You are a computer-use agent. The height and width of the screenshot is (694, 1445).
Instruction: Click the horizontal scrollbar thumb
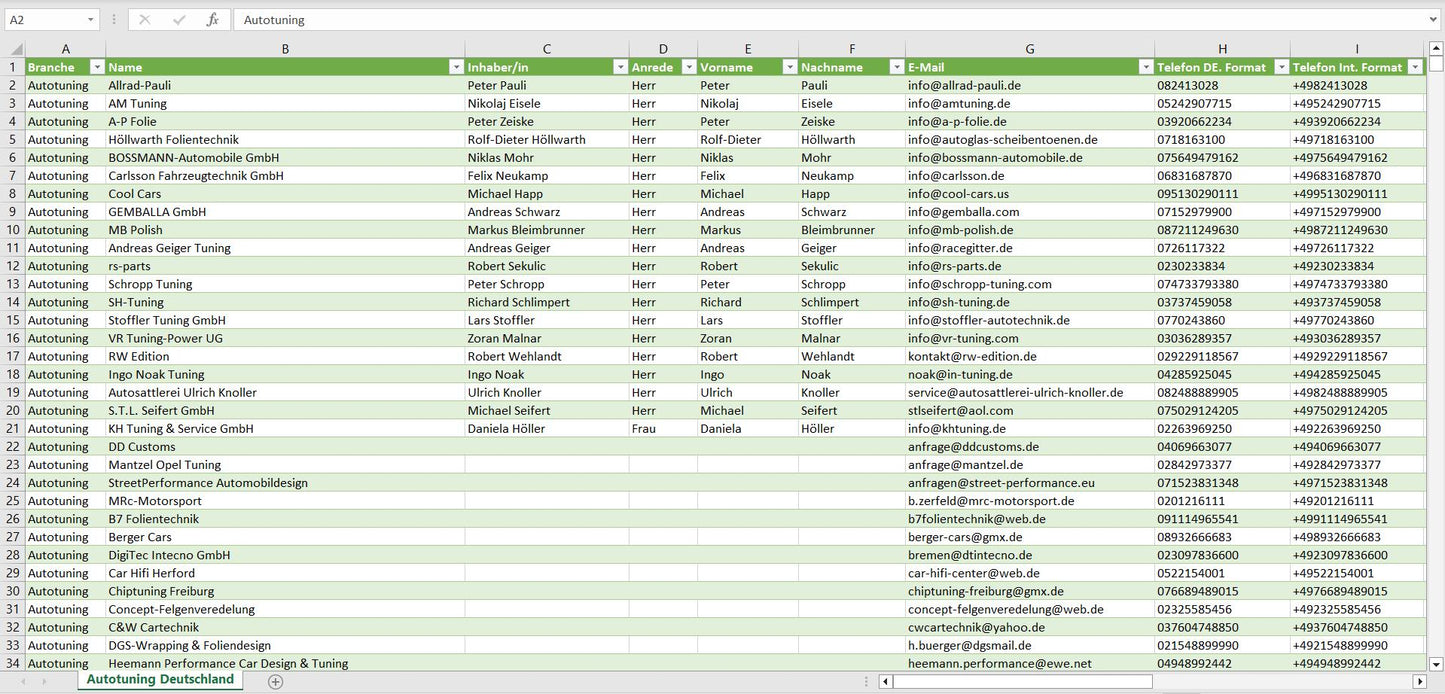pyautogui.click(x=1022, y=682)
